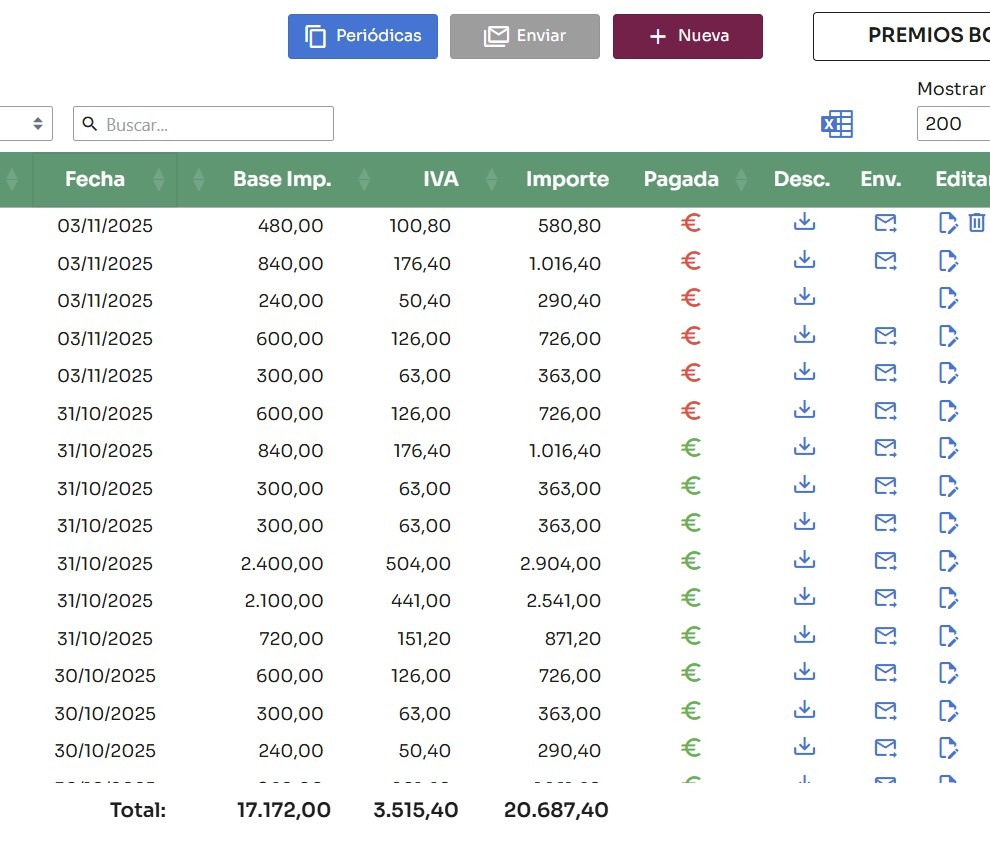The height and width of the screenshot is (847, 990).
Task: Download the 290,40 invoice dated 03/11/2025
Action: click(804, 298)
